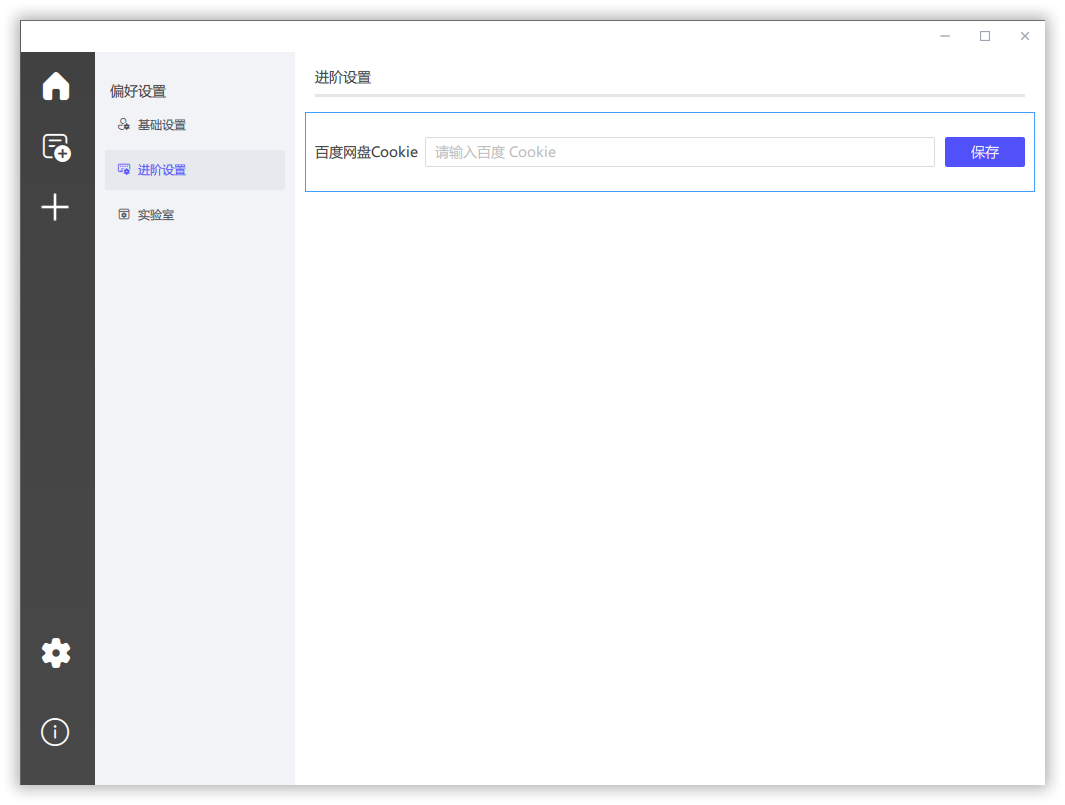Click the plus icon in dark sidebar

click(55, 207)
